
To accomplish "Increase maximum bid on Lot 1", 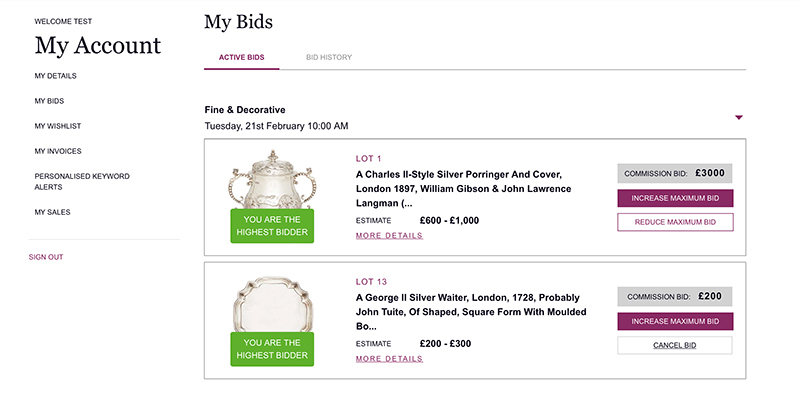I will click(675, 198).
